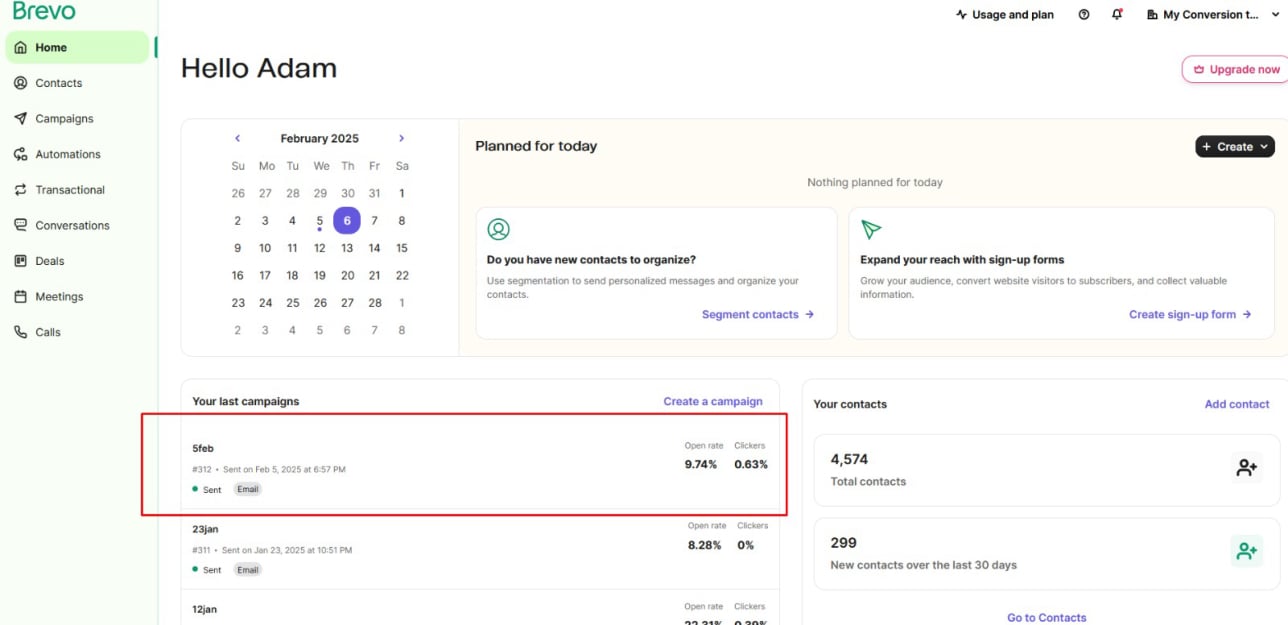Select February 14 on the calendar
Screen dimensions: 1288x625
click(374, 248)
